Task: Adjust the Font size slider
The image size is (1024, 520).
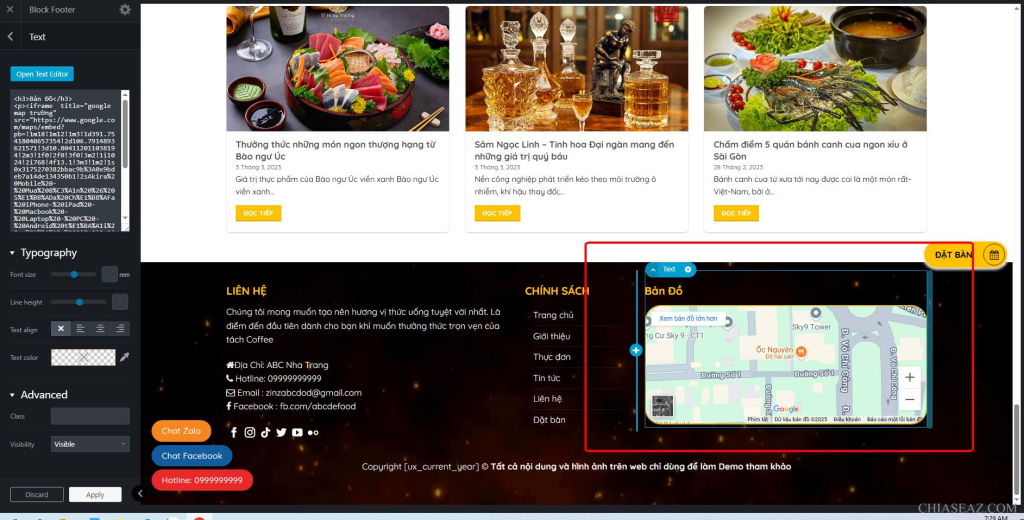Action: click(74, 274)
